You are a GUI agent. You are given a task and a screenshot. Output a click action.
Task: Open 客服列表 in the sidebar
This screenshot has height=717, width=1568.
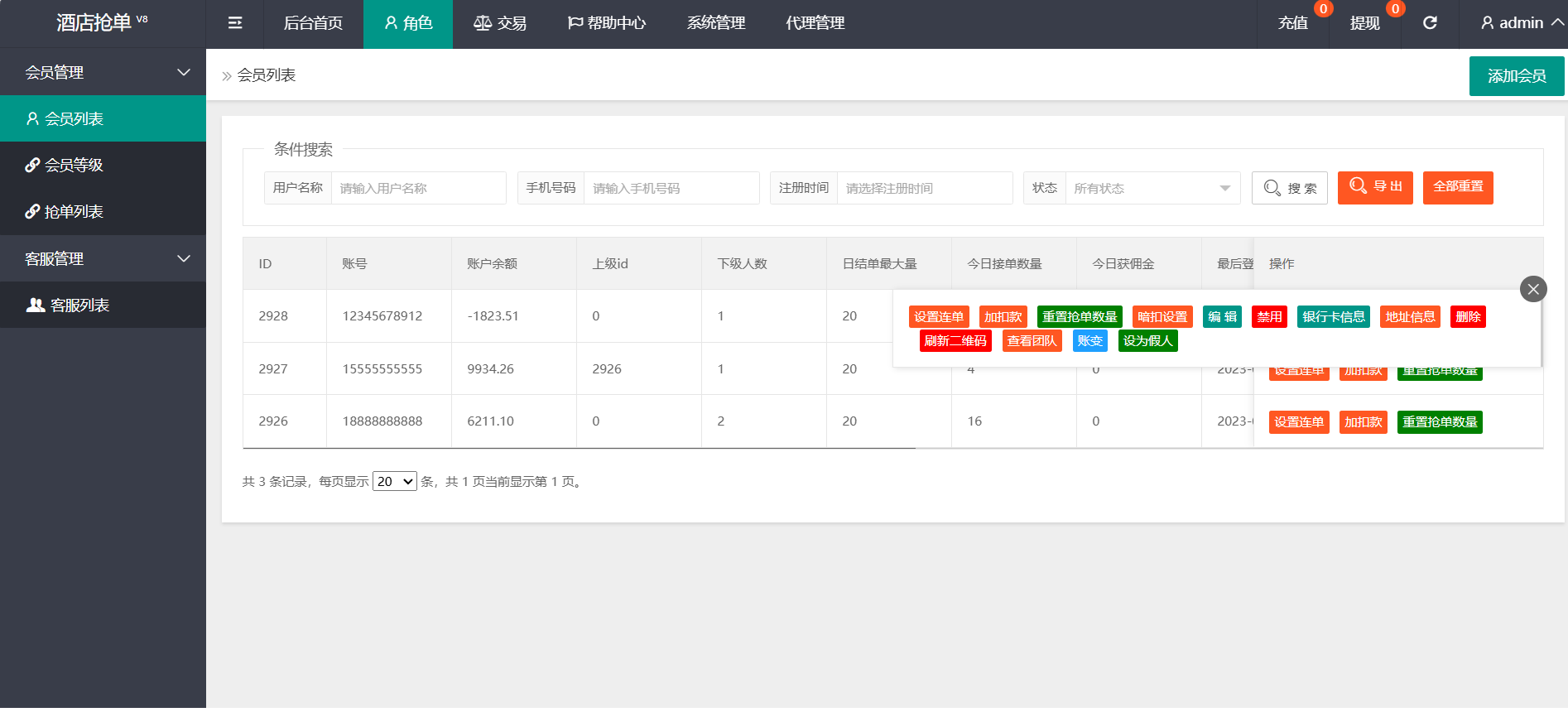coord(79,306)
